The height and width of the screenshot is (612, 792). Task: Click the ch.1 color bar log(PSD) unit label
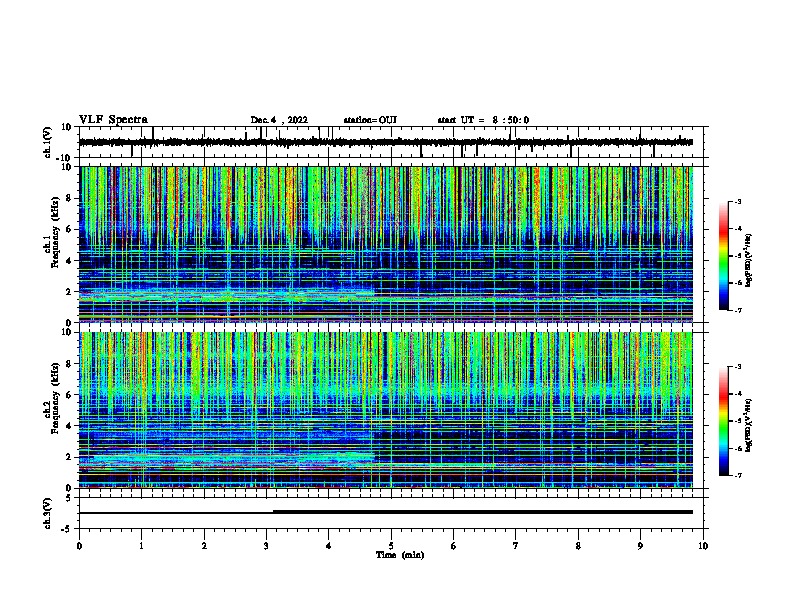coord(749,261)
